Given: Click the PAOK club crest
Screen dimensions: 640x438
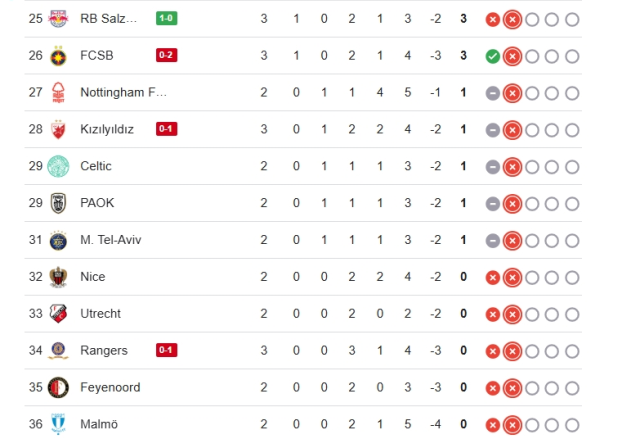Looking at the screenshot, I should [x=59, y=203].
